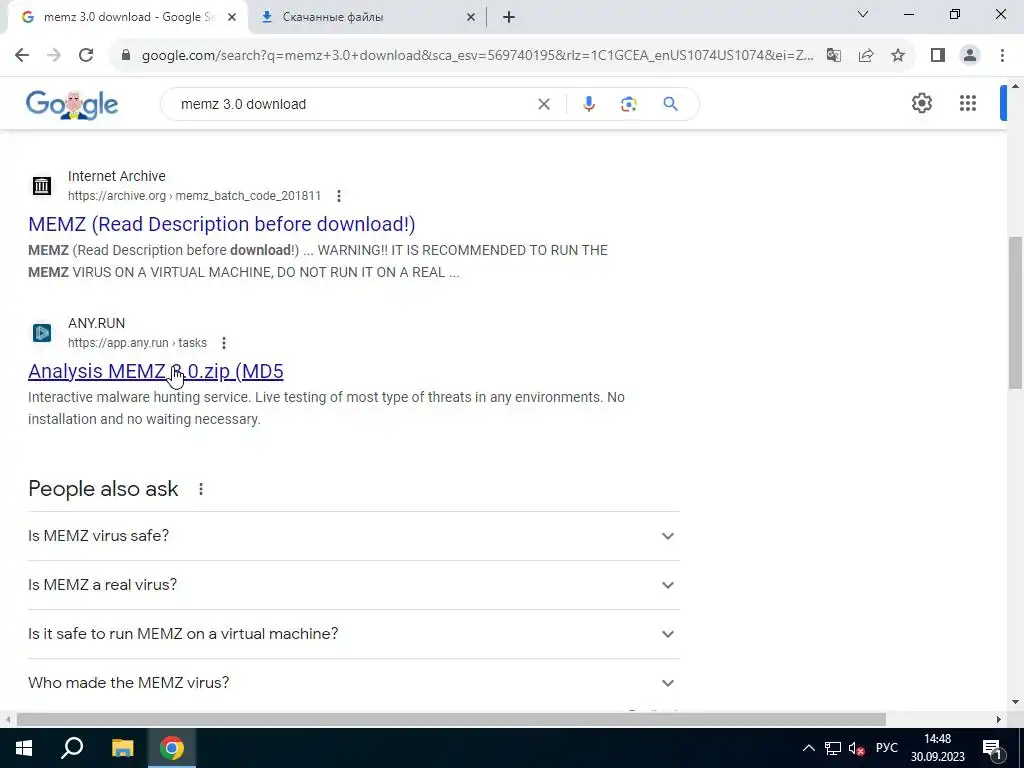Open MEMZ (Read Description before download!) link
This screenshot has width=1024, height=768.
(221, 224)
